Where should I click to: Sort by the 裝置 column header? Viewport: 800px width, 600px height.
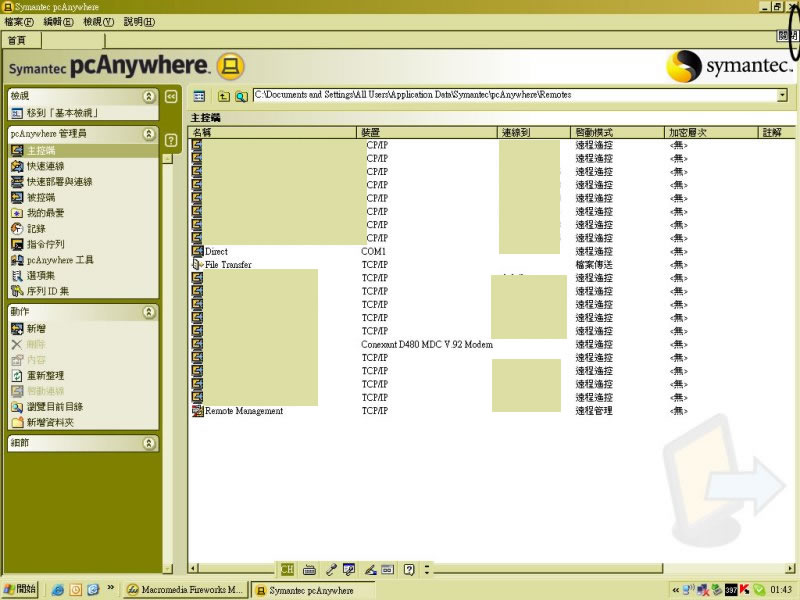click(x=427, y=133)
